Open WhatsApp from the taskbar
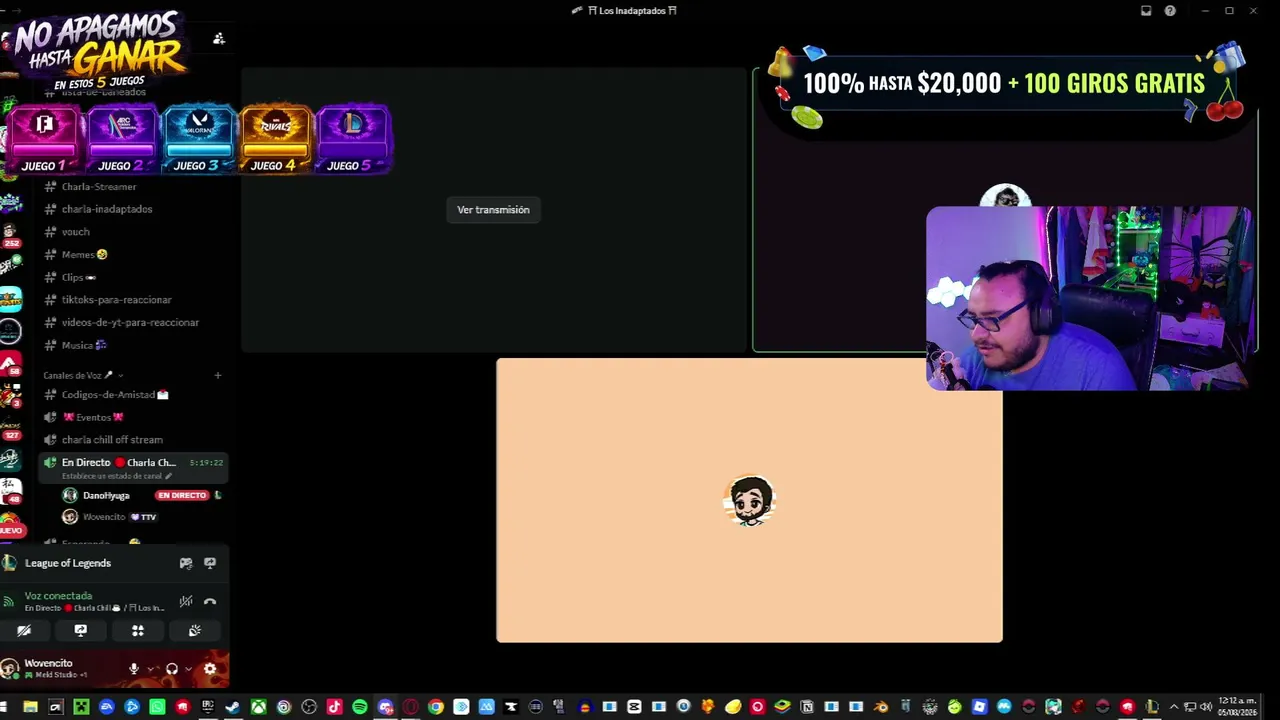 157,707
